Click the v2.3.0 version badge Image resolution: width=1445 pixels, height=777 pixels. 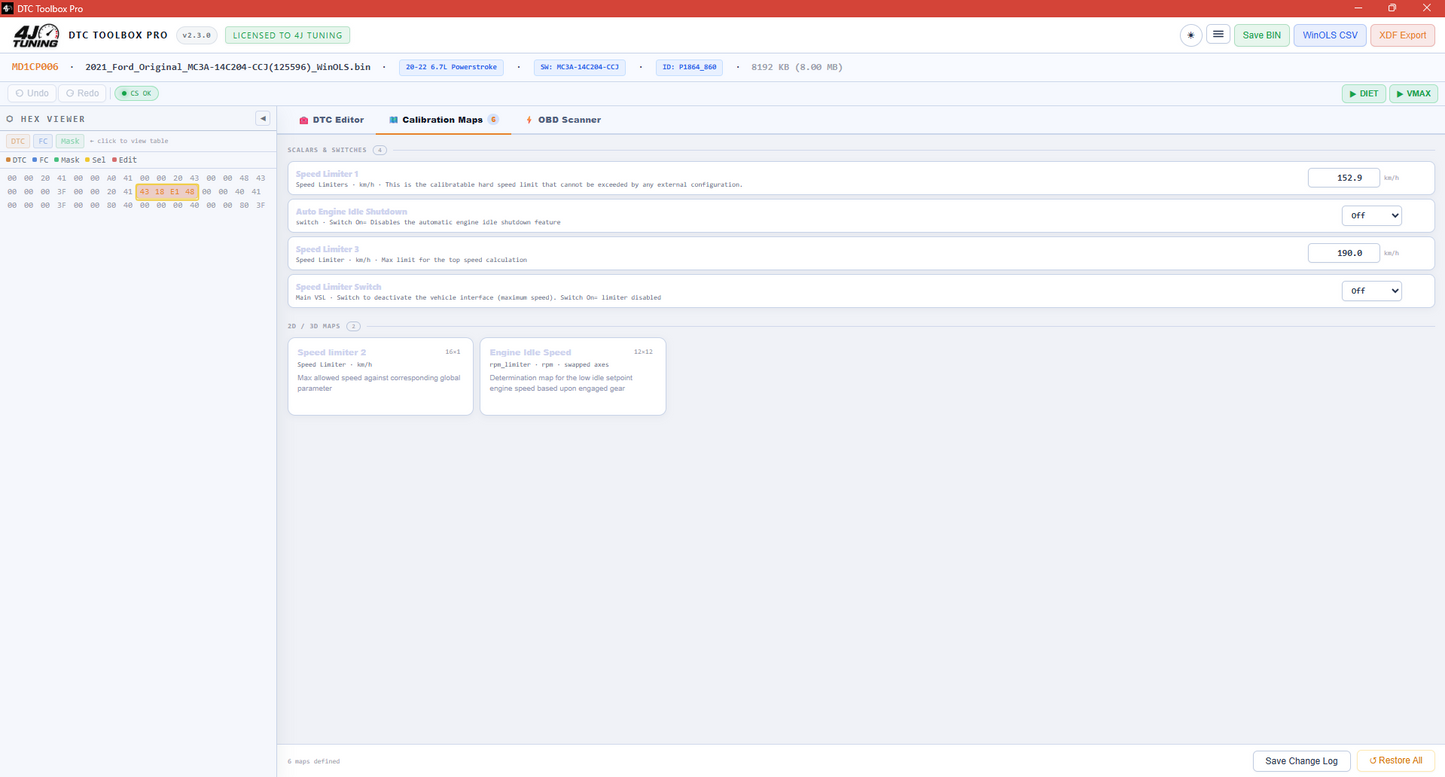(x=196, y=35)
